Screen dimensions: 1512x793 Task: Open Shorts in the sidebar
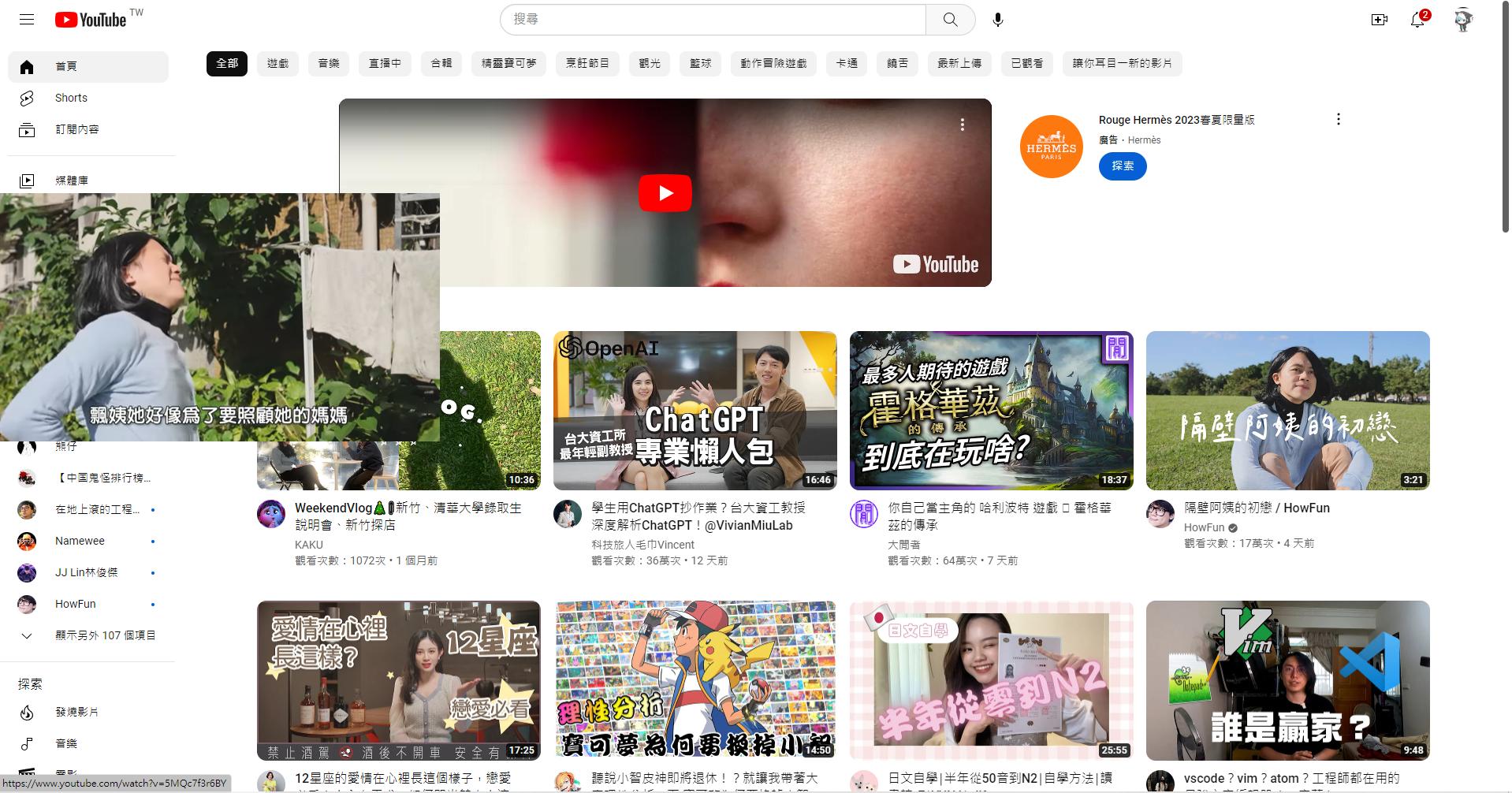[x=88, y=98]
